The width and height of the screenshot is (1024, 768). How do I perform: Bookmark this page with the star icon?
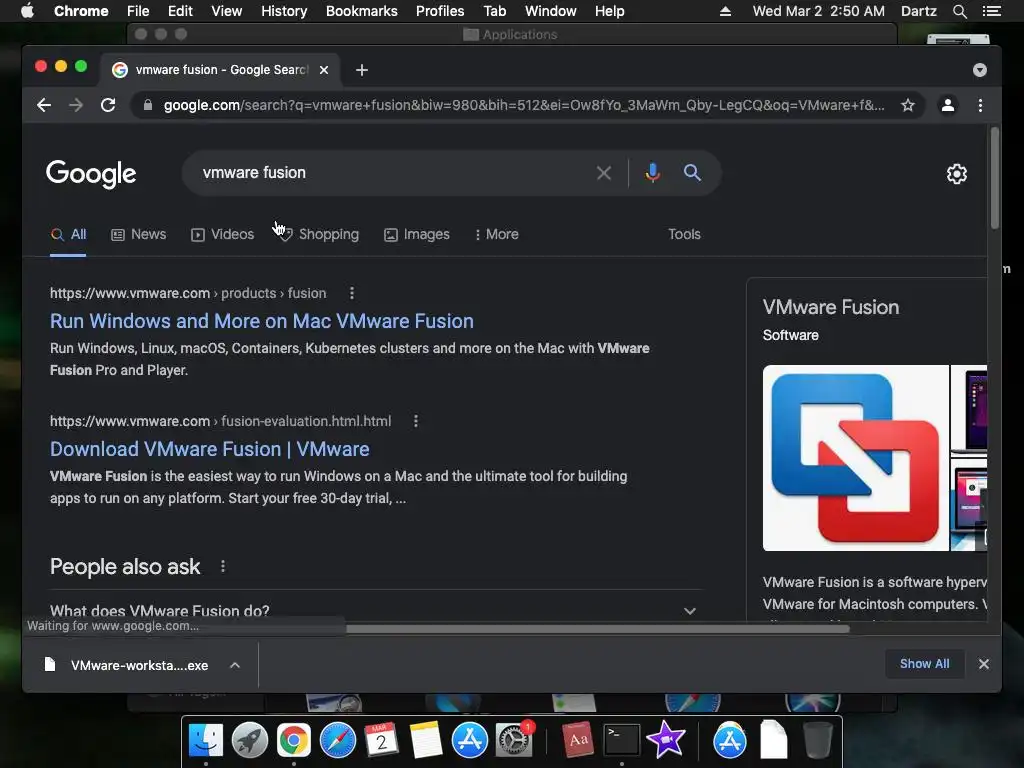pyautogui.click(x=908, y=105)
